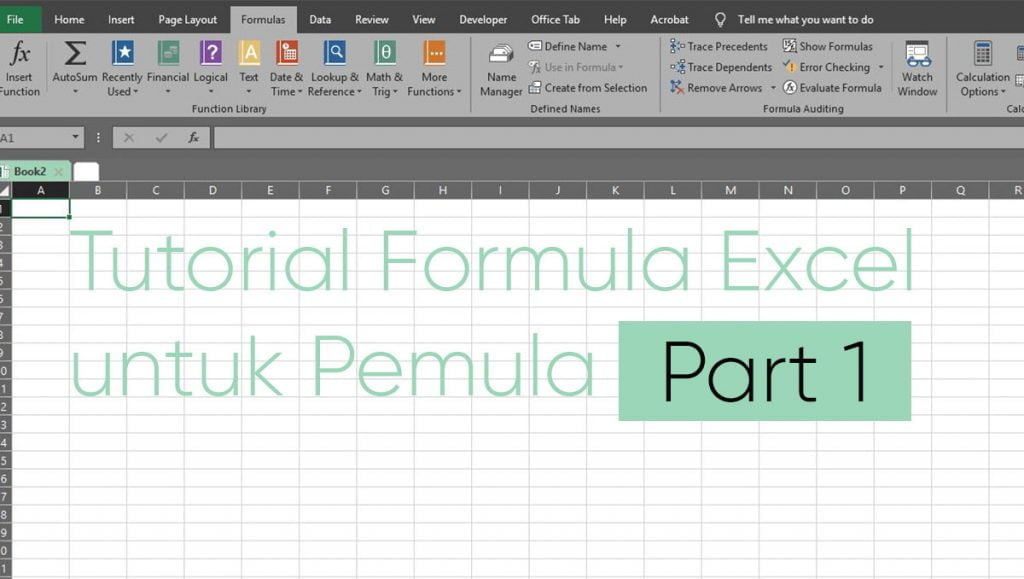Switch to the Data ribbon tab

coord(319,18)
